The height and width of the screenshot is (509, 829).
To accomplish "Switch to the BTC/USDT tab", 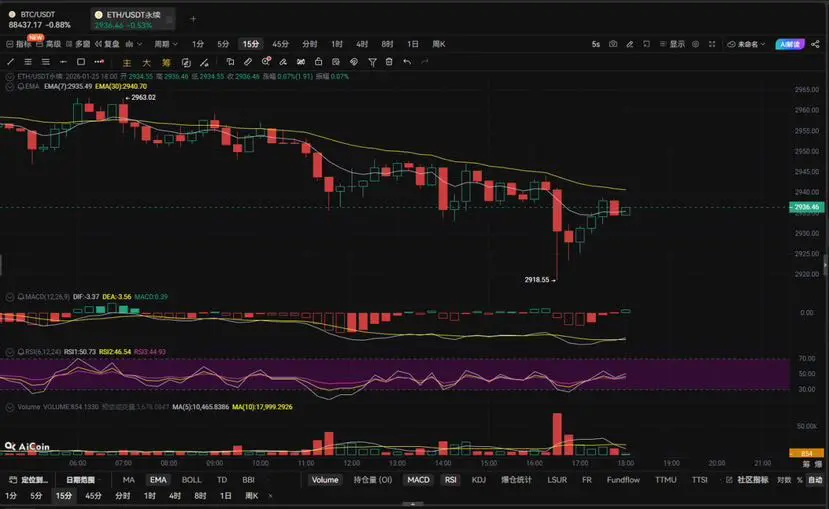I will tap(40, 20).
